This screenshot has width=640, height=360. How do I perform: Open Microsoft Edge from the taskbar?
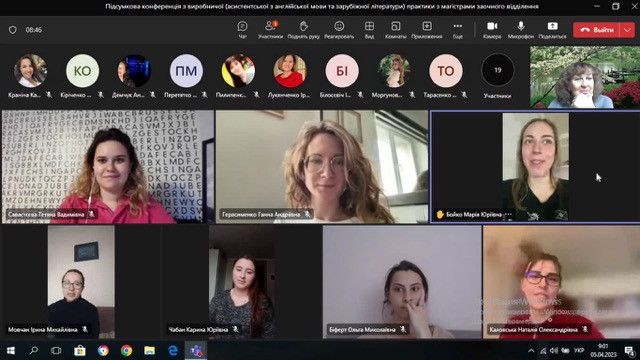pos(173,351)
